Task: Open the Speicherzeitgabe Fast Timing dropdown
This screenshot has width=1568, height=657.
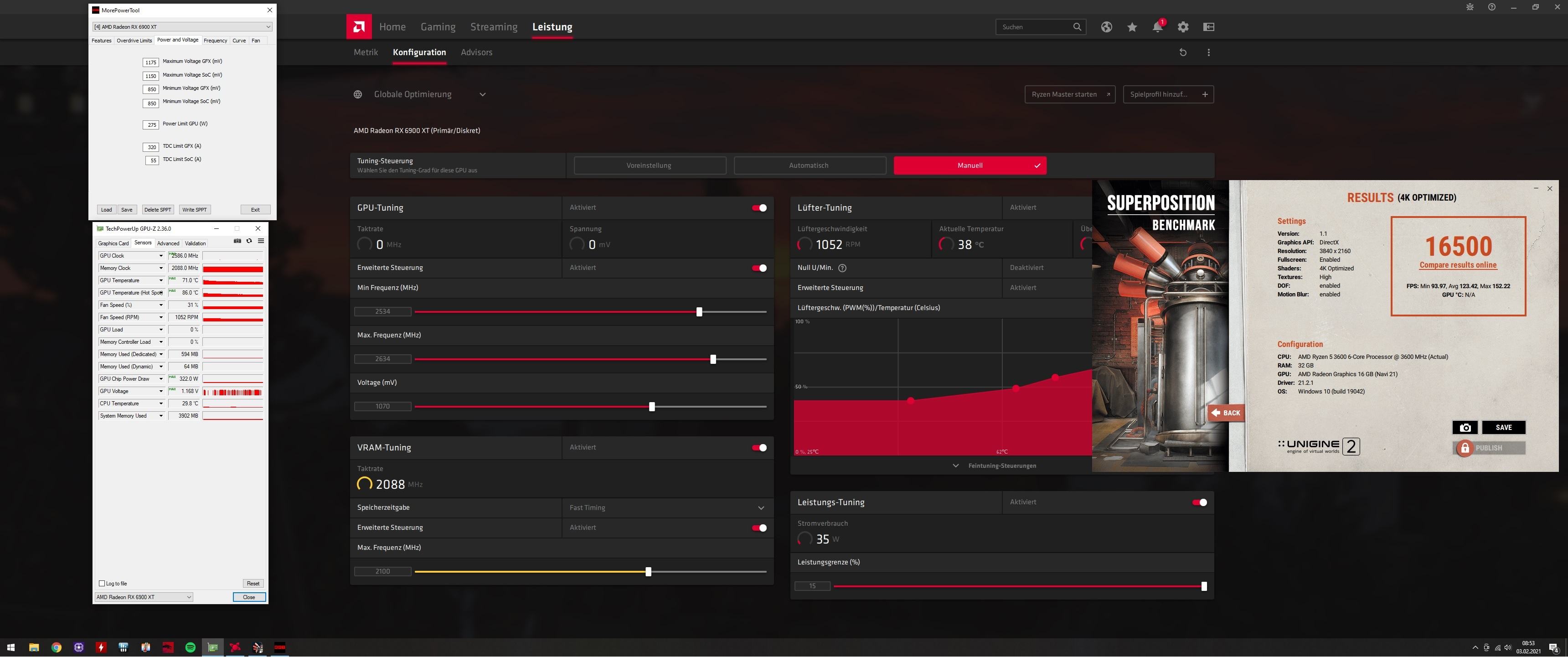Action: [667, 508]
